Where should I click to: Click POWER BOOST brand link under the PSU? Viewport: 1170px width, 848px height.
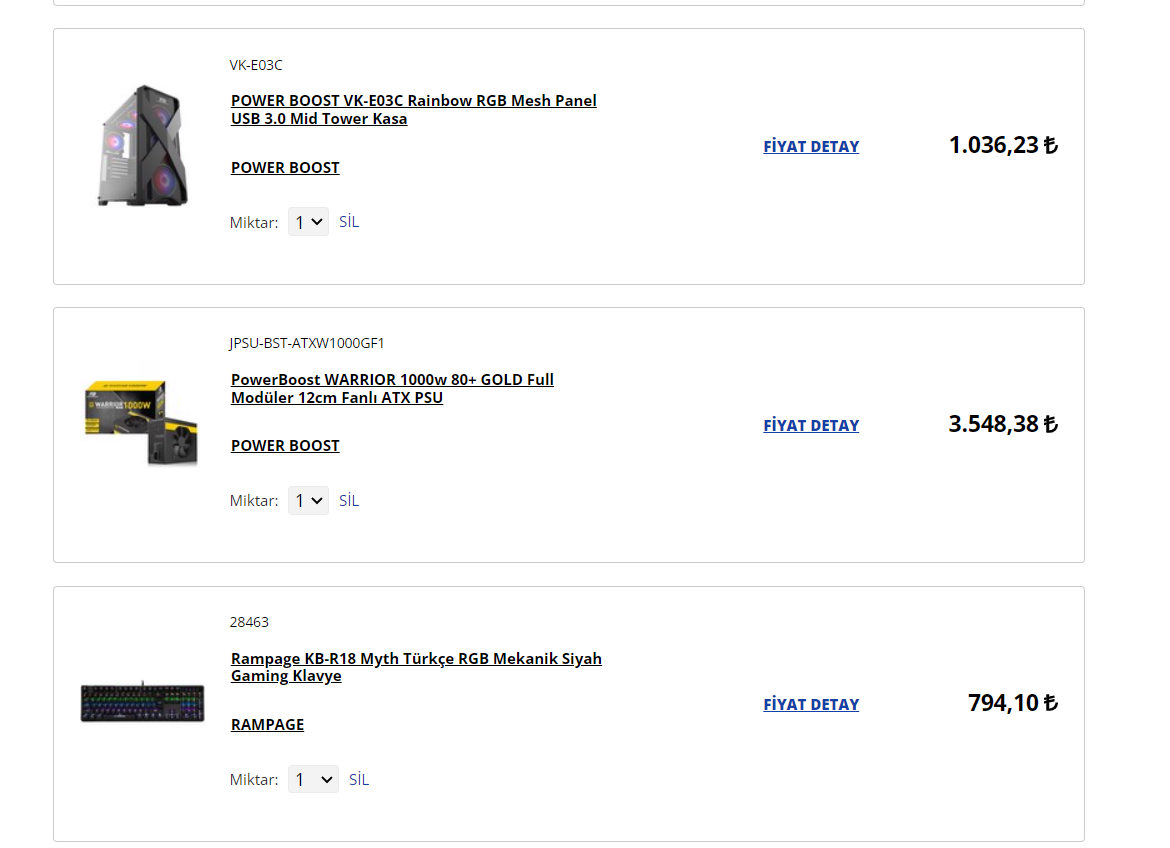(285, 445)
